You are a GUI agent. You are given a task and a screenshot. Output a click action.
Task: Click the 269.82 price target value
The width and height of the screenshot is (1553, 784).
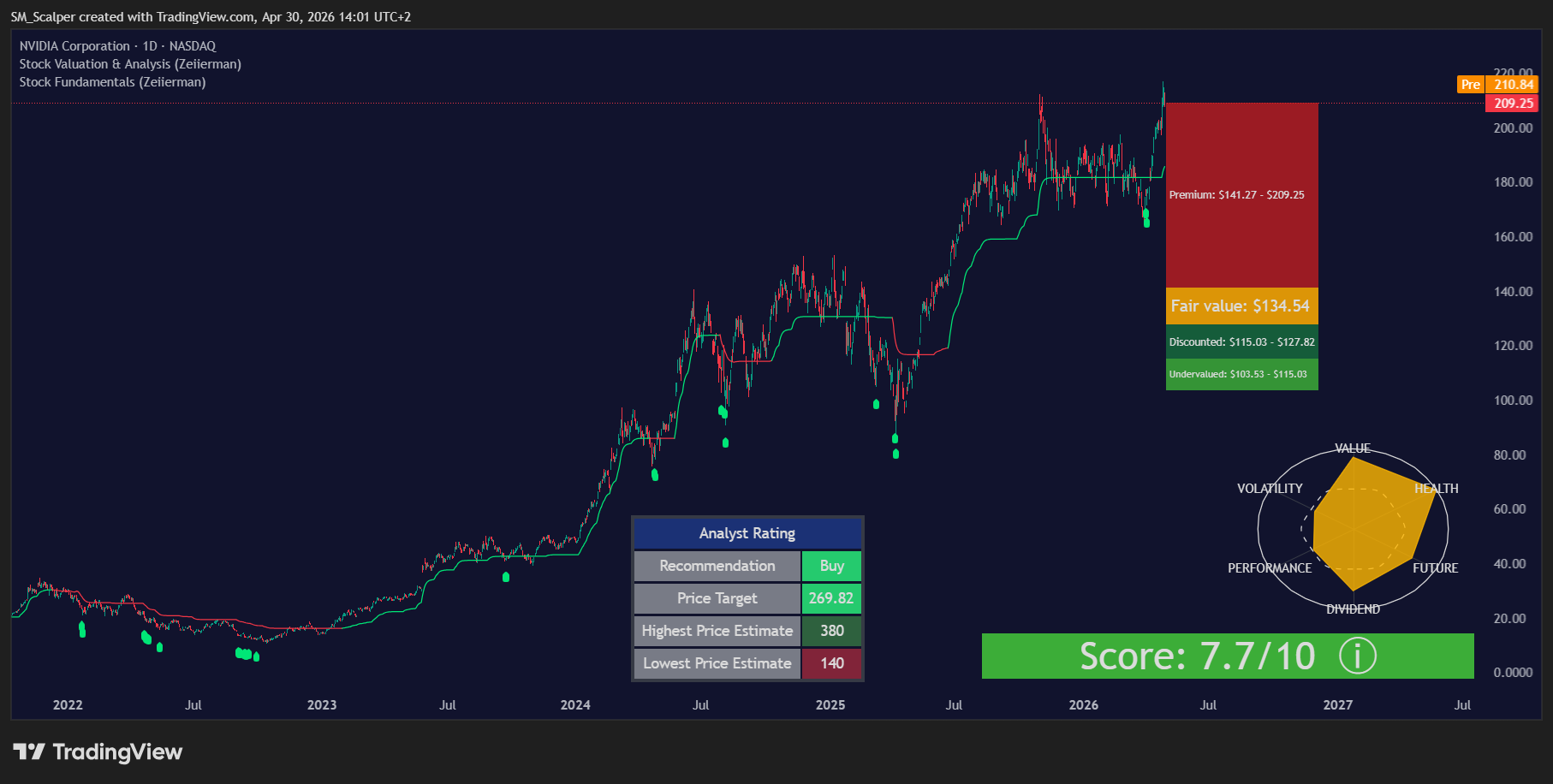coord(831,598)
